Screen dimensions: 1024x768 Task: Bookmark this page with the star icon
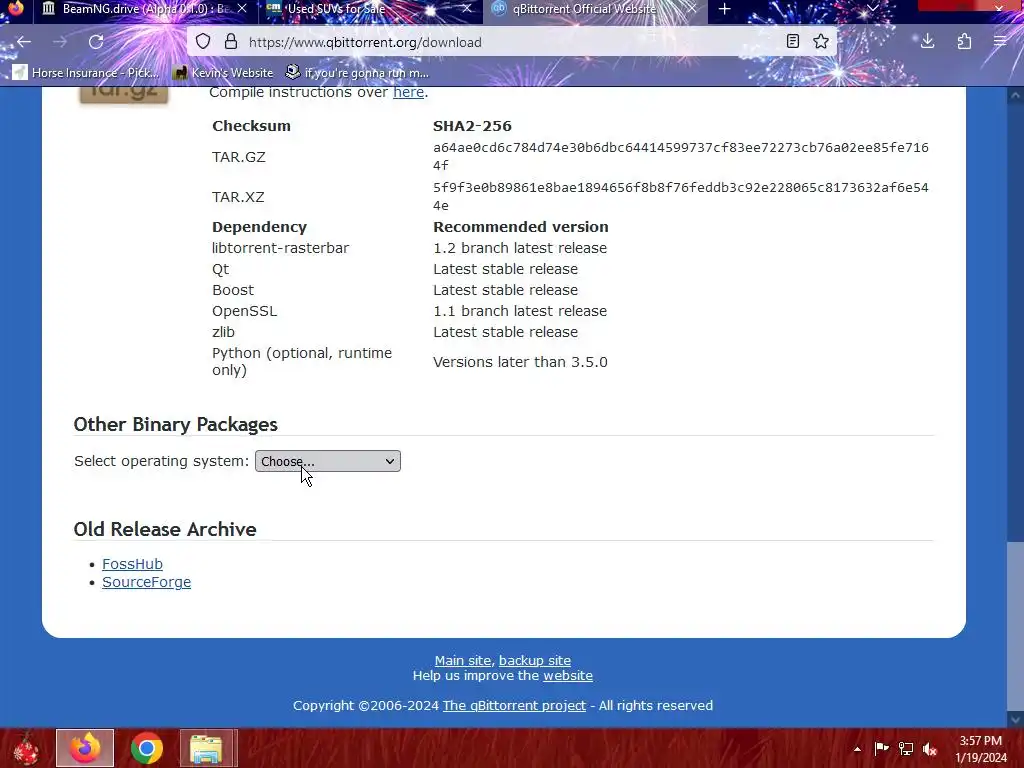pyautogui.click(x=821, y=42)
